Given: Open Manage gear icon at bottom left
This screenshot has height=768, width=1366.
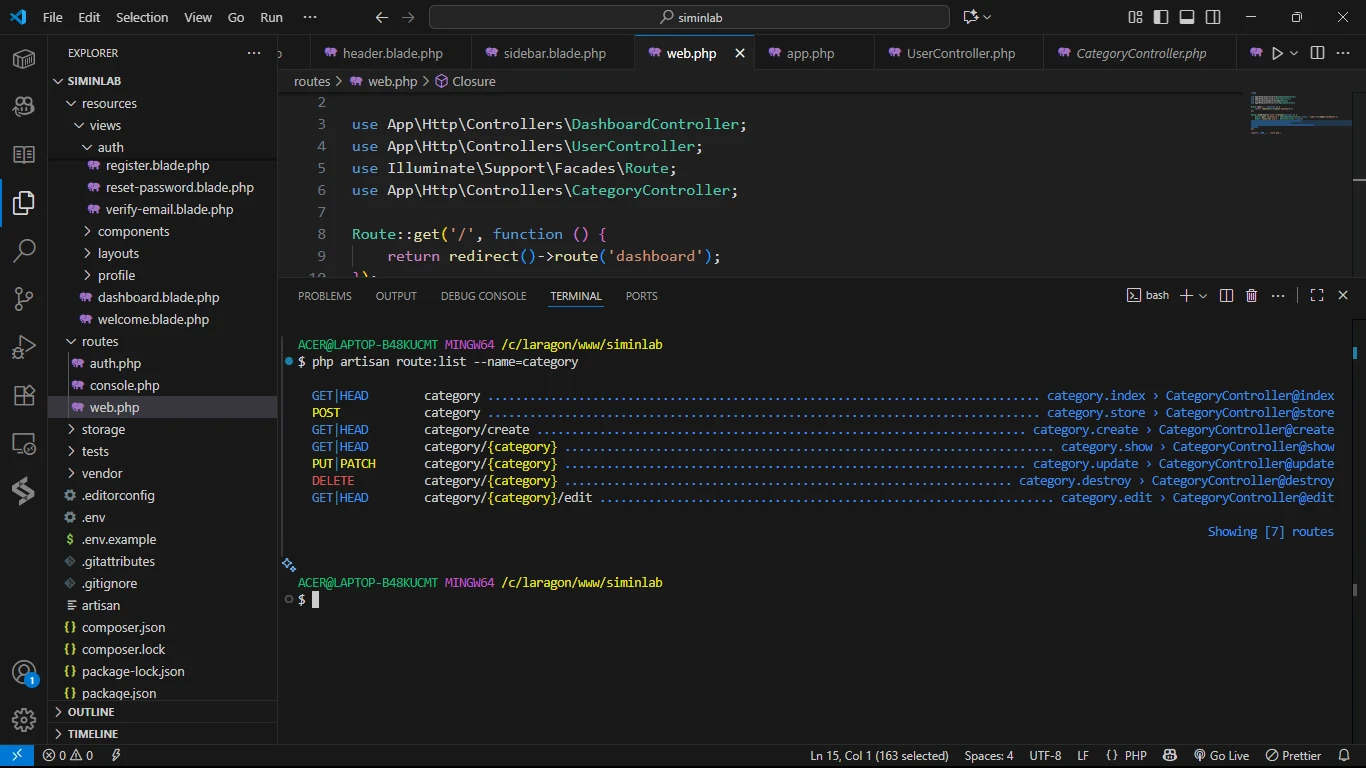Looking at the screenshot, I should 24,719.
